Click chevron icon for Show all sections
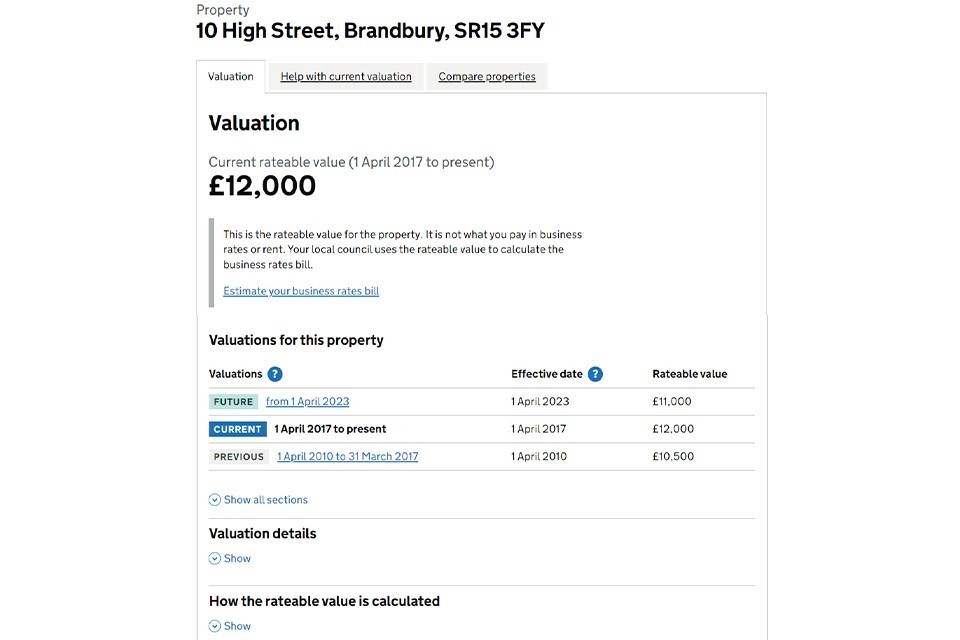The image size is (960, 640). [x=215, y=500]
